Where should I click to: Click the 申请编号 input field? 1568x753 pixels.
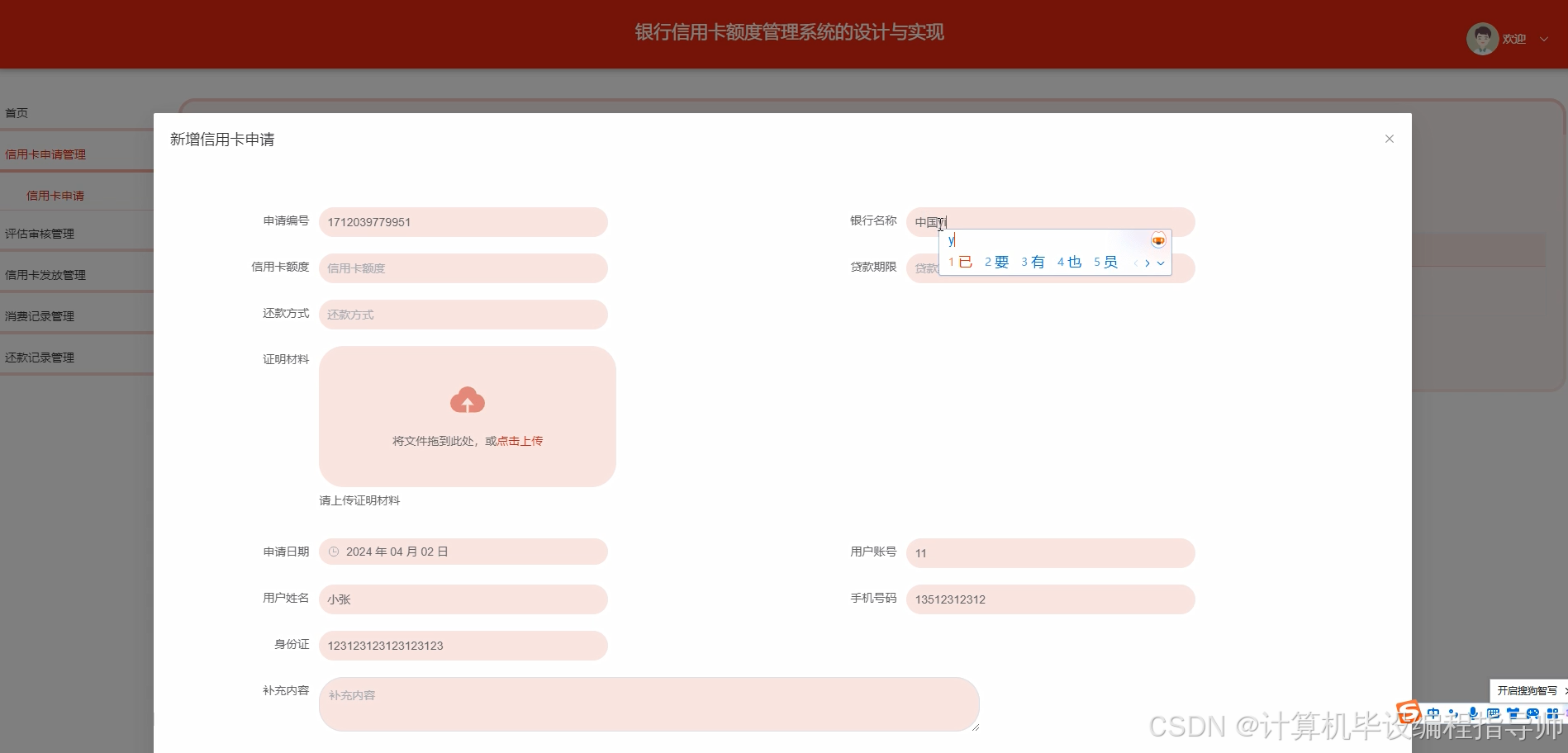point(463,222)
